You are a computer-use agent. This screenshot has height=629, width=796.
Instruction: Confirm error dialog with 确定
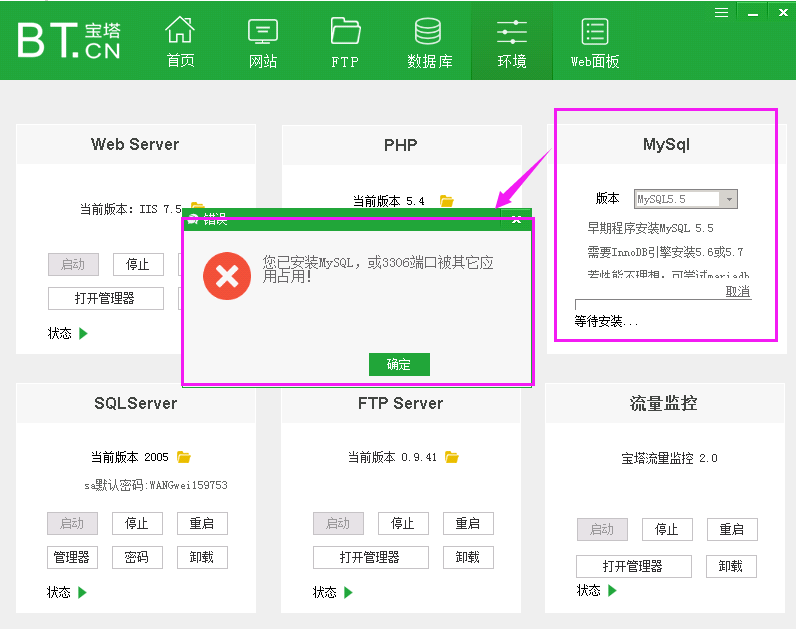tap(399, 365)
